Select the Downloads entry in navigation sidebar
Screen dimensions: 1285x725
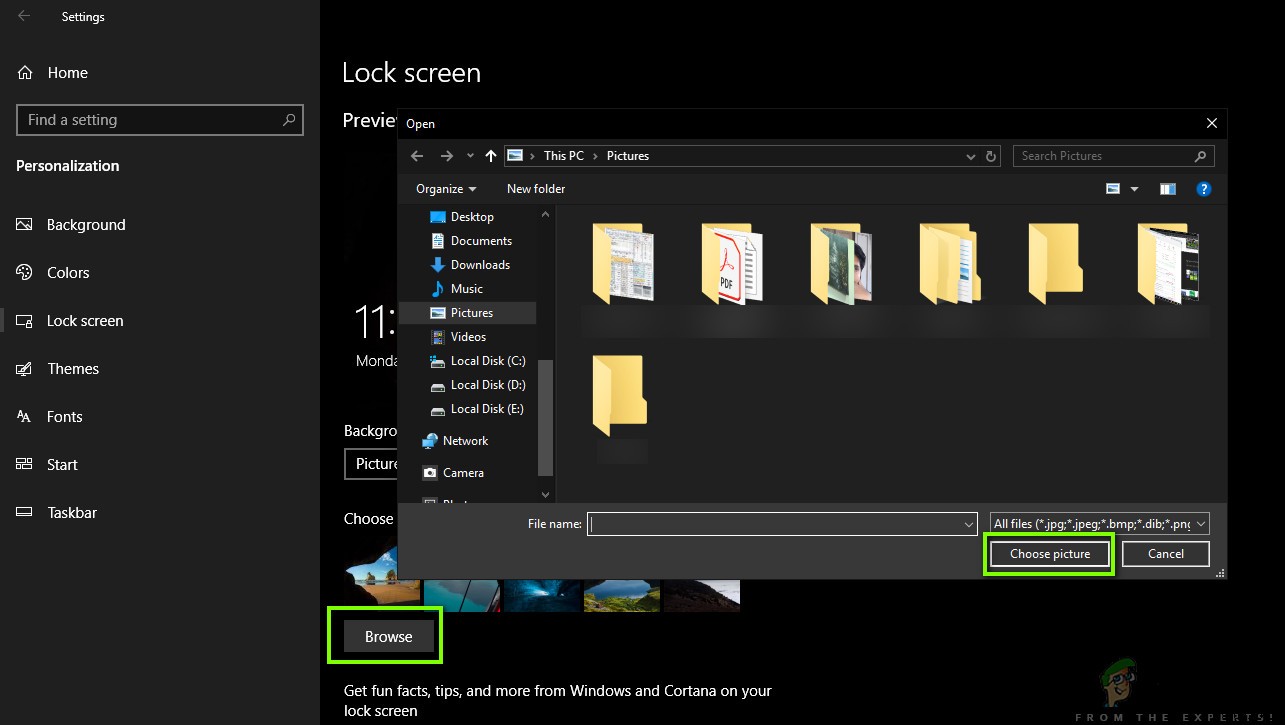point(478,264)
